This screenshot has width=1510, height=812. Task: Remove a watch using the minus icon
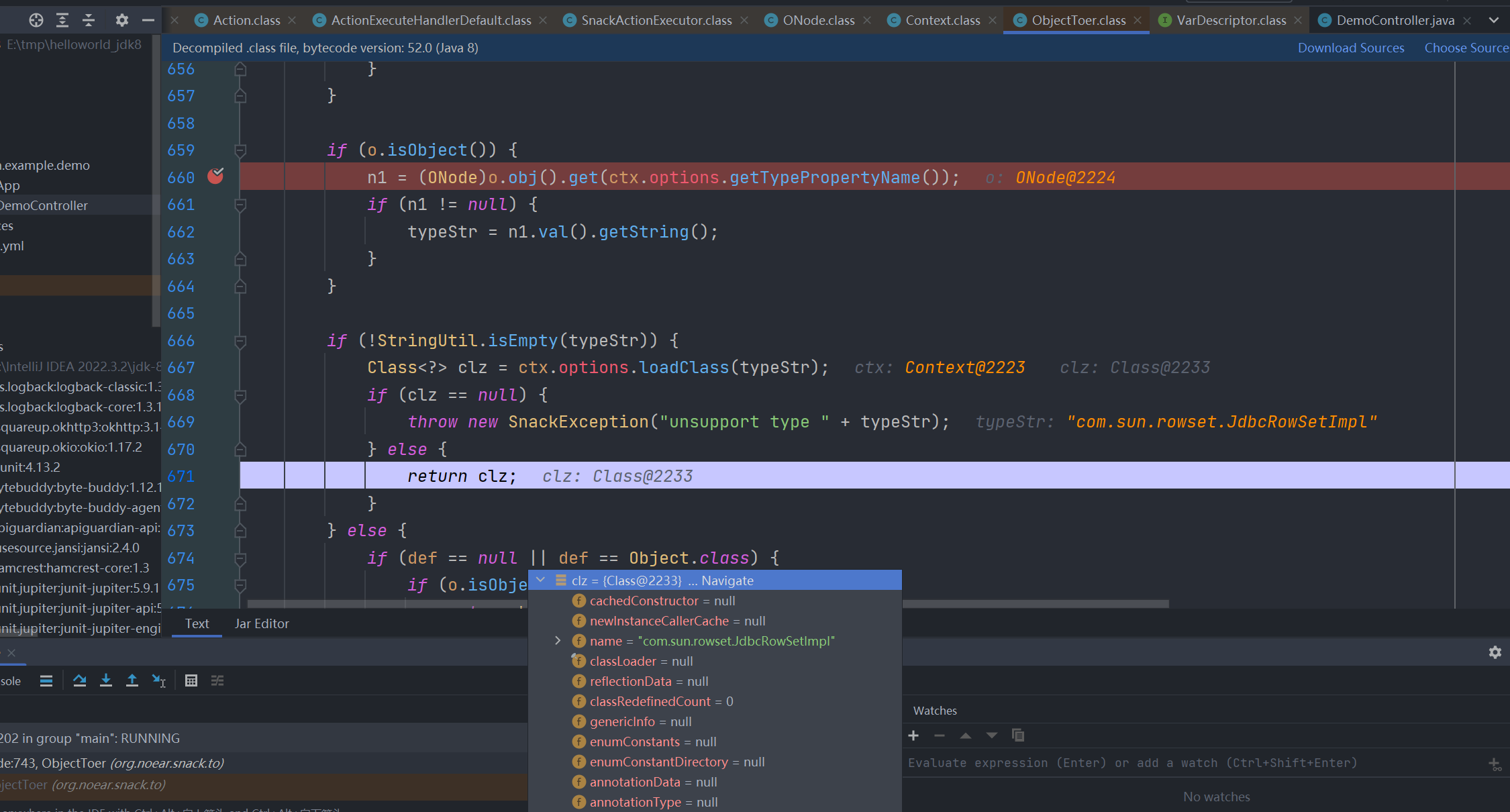tap(939, 735)
